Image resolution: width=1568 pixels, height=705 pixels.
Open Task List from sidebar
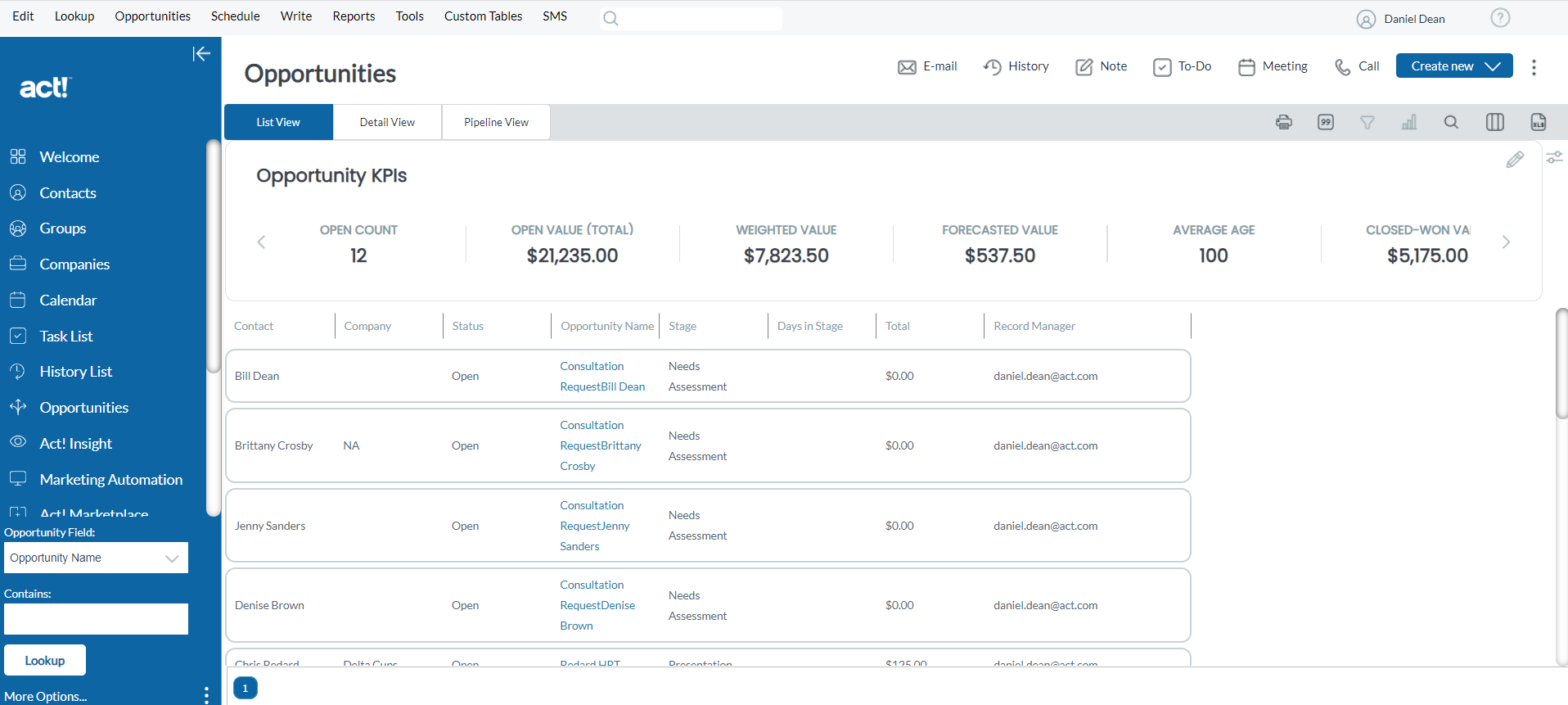65,337
